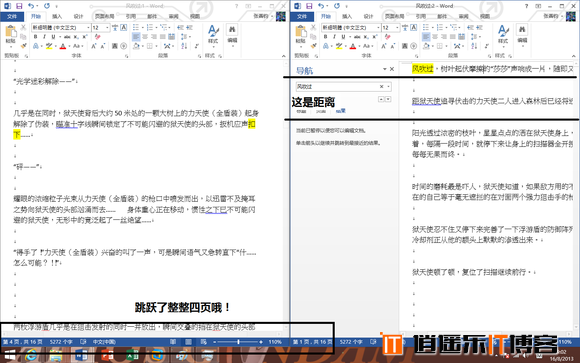This screenshot has width=580, height=363.
Task: Open the search options arrow in 导航 search box
Action: point(388,87)
